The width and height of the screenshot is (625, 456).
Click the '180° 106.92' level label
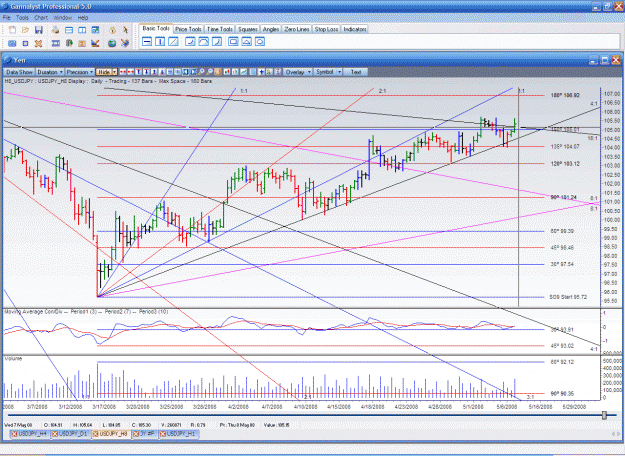[x=565, y=95]
